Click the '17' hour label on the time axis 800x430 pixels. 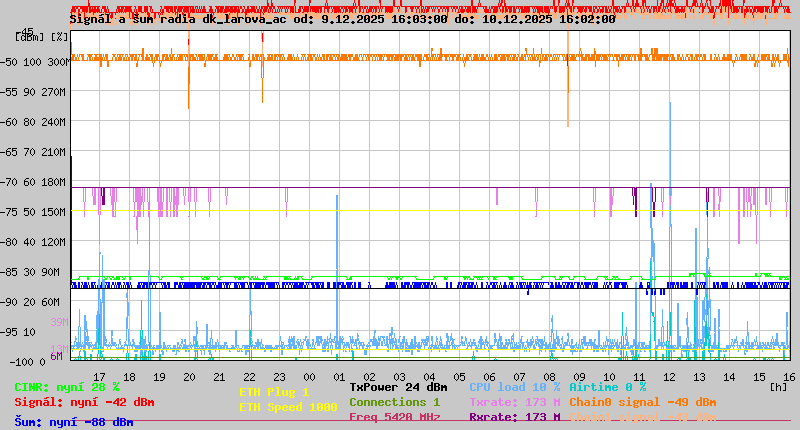[x=99, y=377]
